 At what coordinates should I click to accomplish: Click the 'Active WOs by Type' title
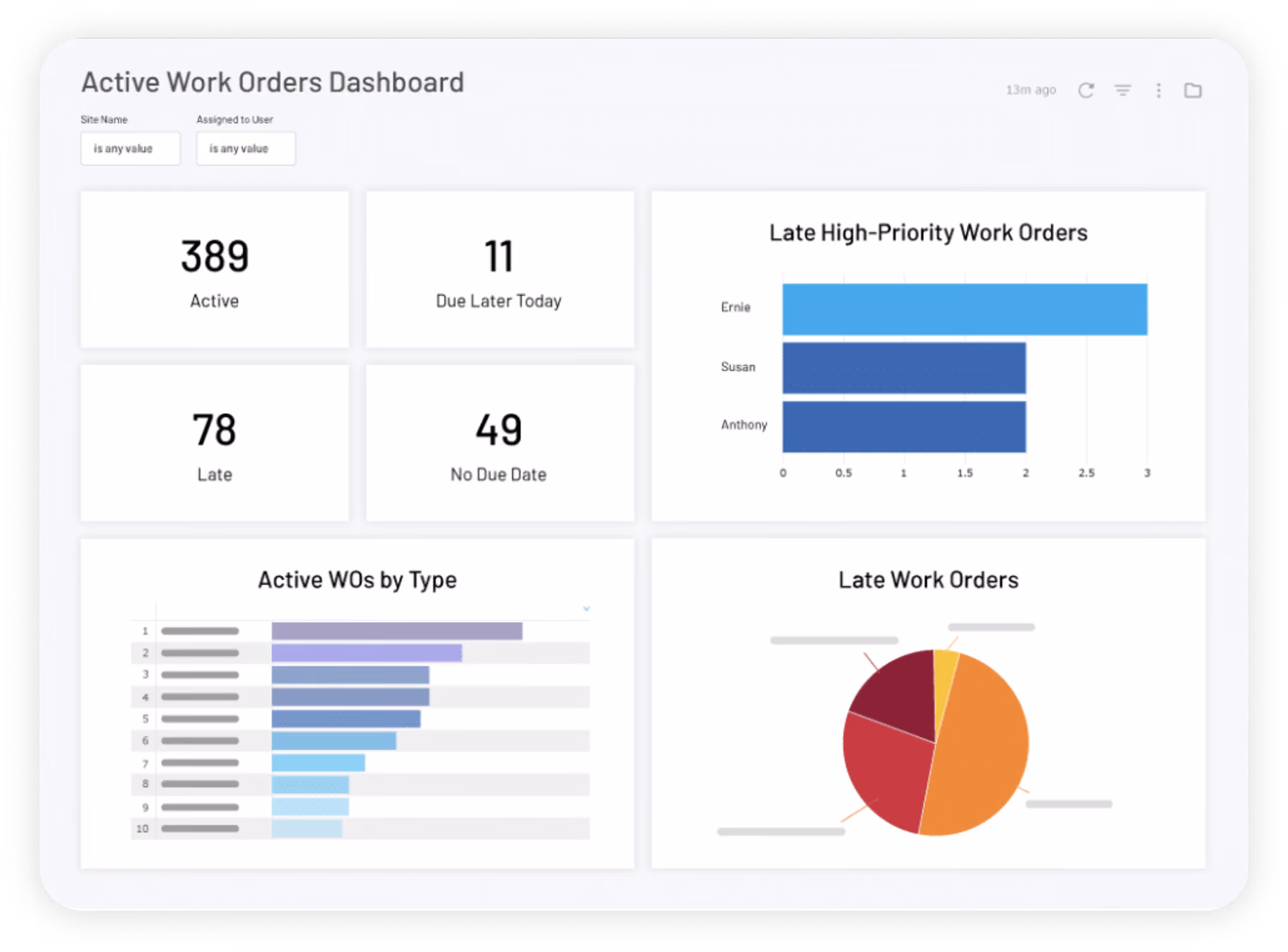point(357,580)
